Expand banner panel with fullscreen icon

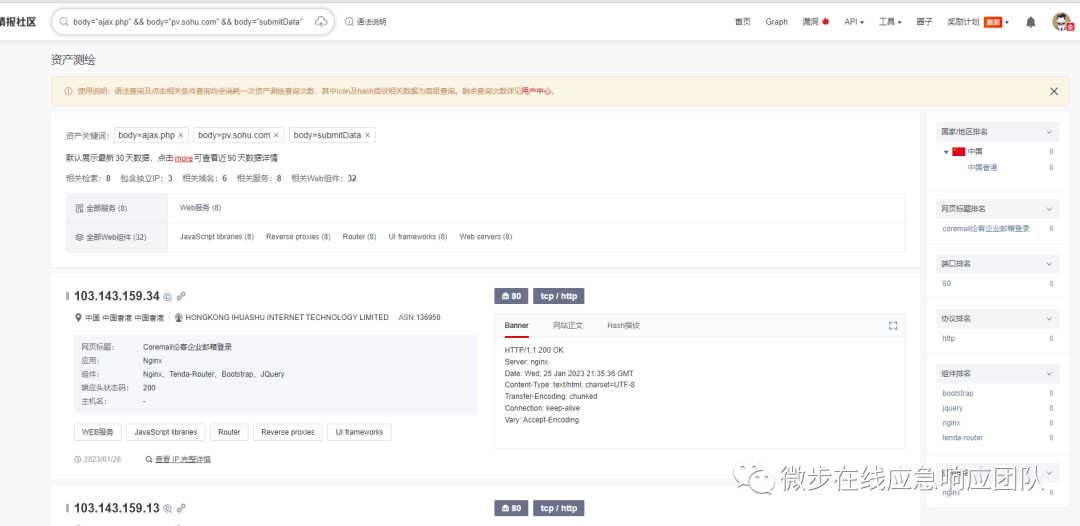coord(893,326)
